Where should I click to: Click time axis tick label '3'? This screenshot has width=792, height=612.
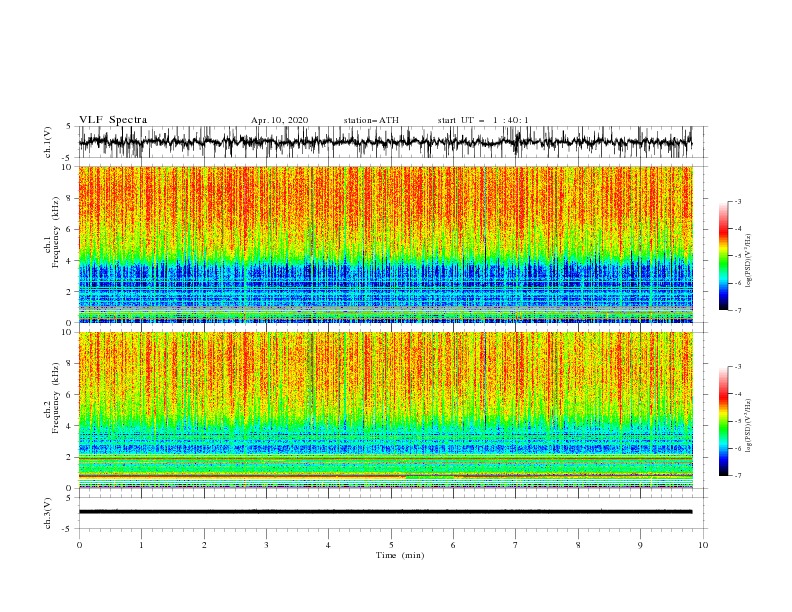click(x=266, y=545)
